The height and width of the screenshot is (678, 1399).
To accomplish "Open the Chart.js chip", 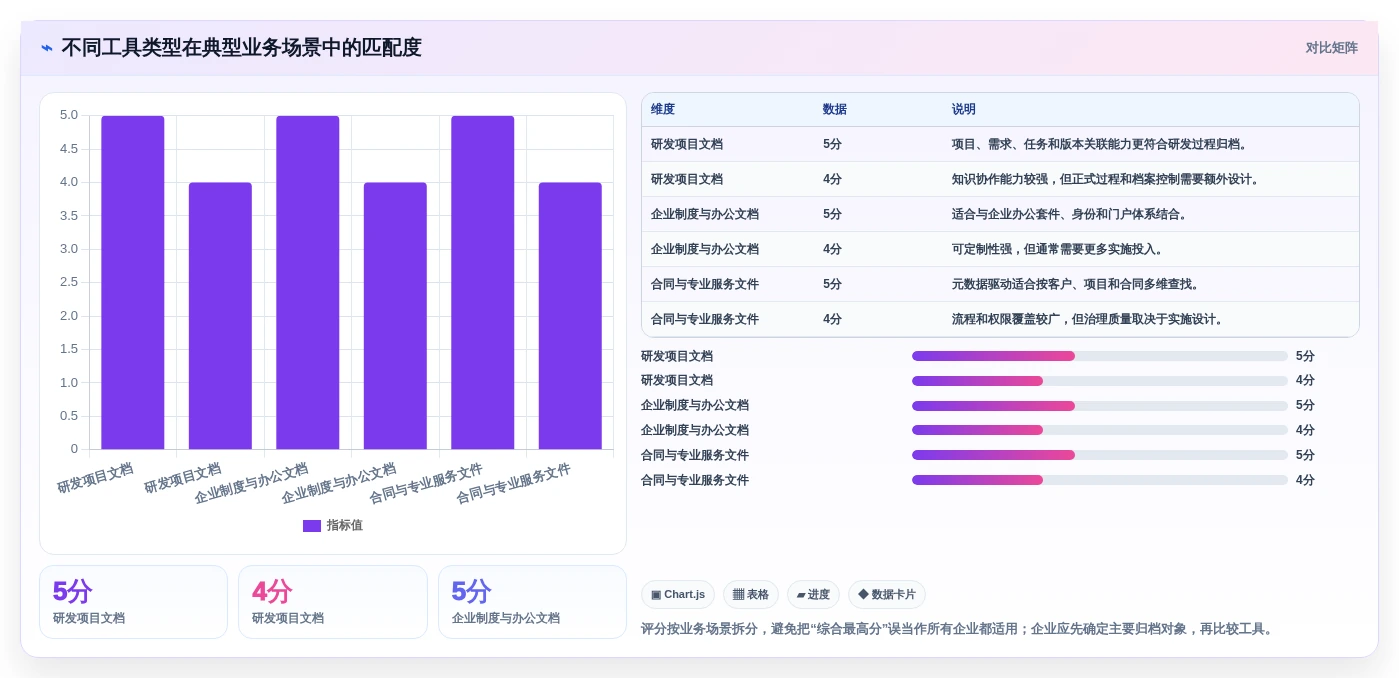I will (678, 595).
